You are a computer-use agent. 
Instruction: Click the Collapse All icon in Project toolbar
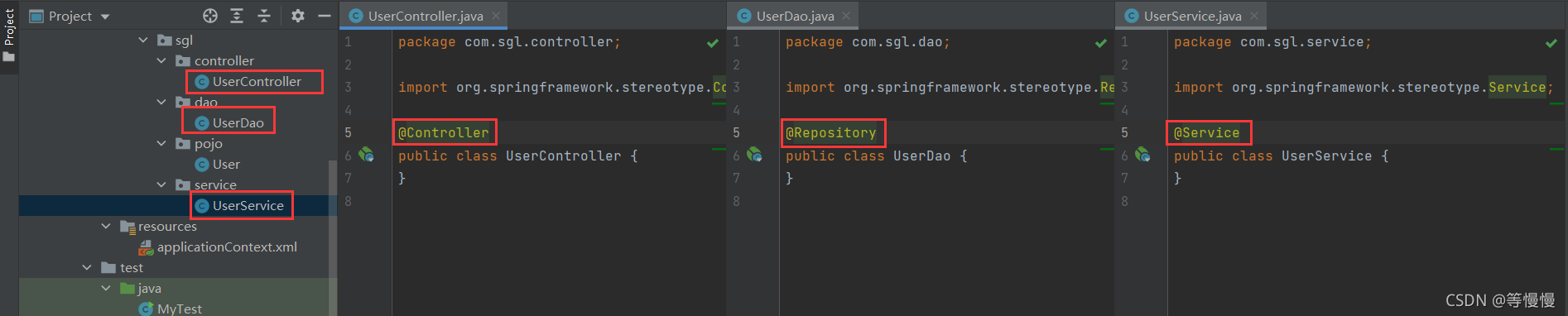(264, 16)
